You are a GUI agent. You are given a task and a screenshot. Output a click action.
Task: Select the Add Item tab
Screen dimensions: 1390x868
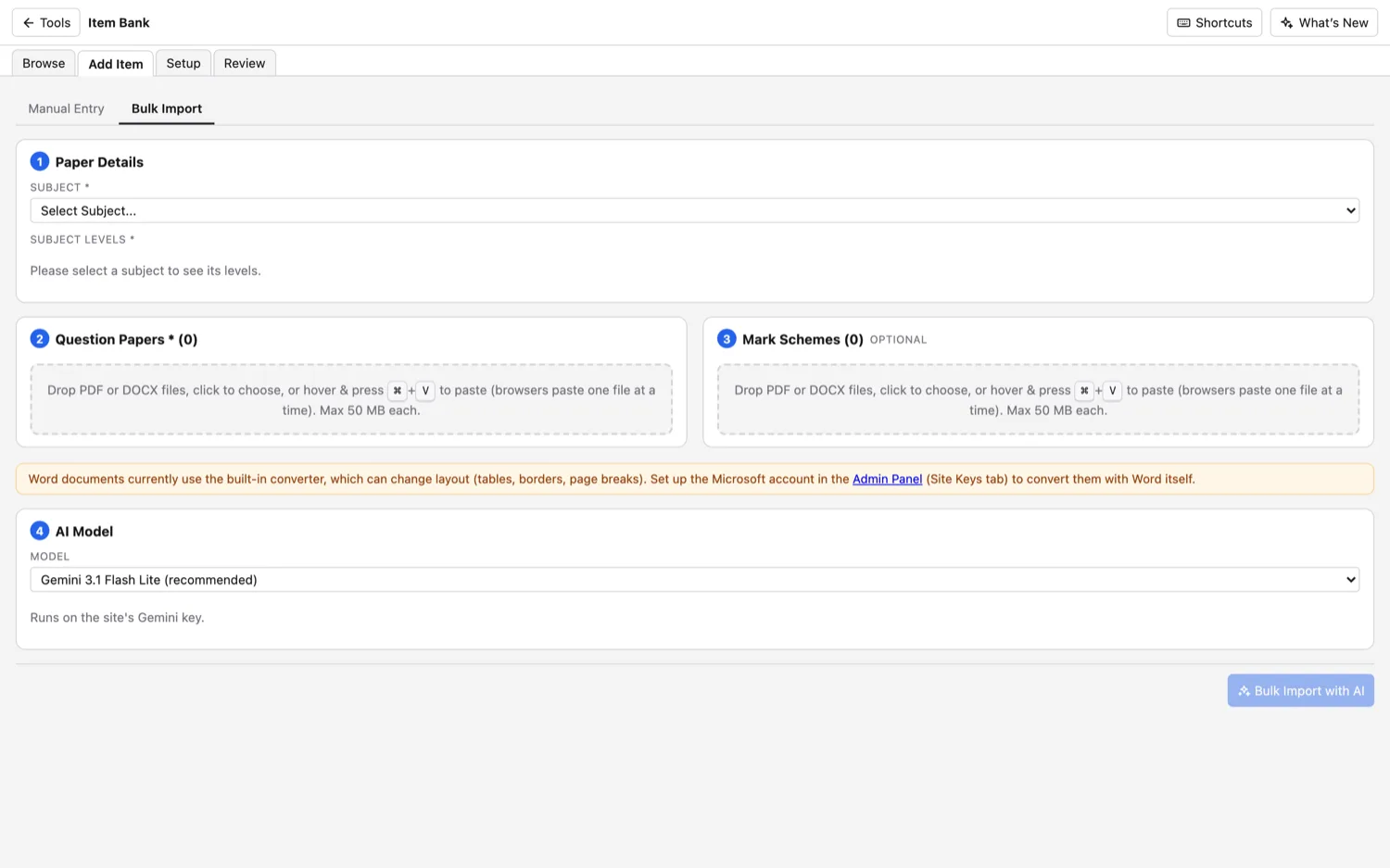pyautogui.click(x=116, y=64)
